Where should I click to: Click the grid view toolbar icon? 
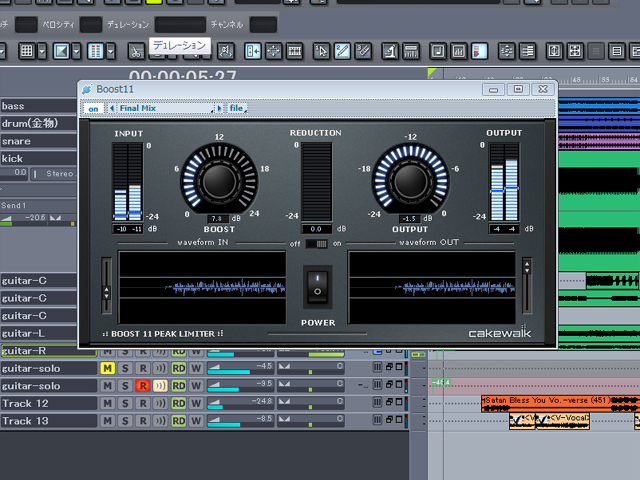click(27, 51)
